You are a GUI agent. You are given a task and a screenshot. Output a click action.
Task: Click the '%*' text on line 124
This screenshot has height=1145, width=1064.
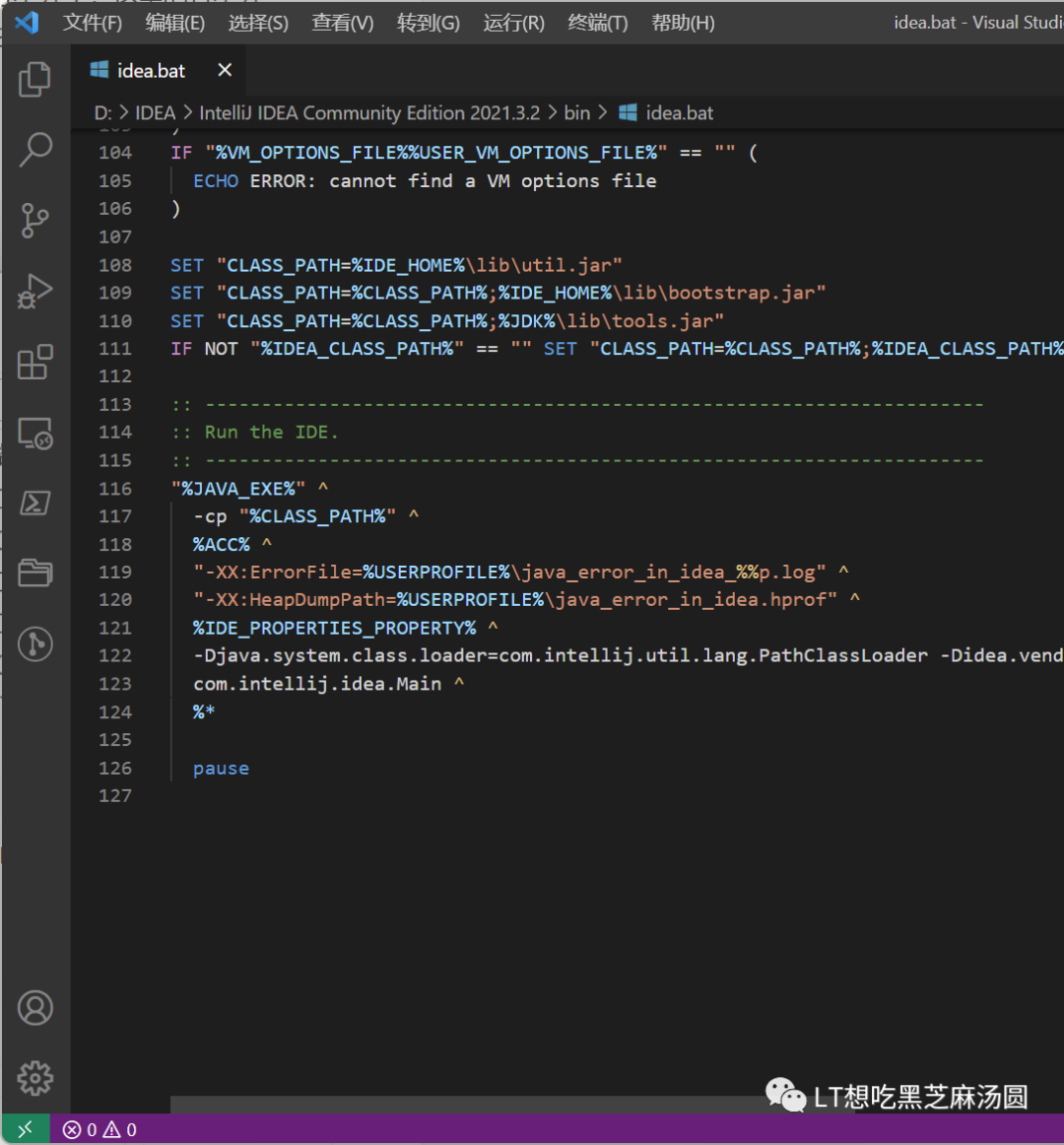pos(204,712)
